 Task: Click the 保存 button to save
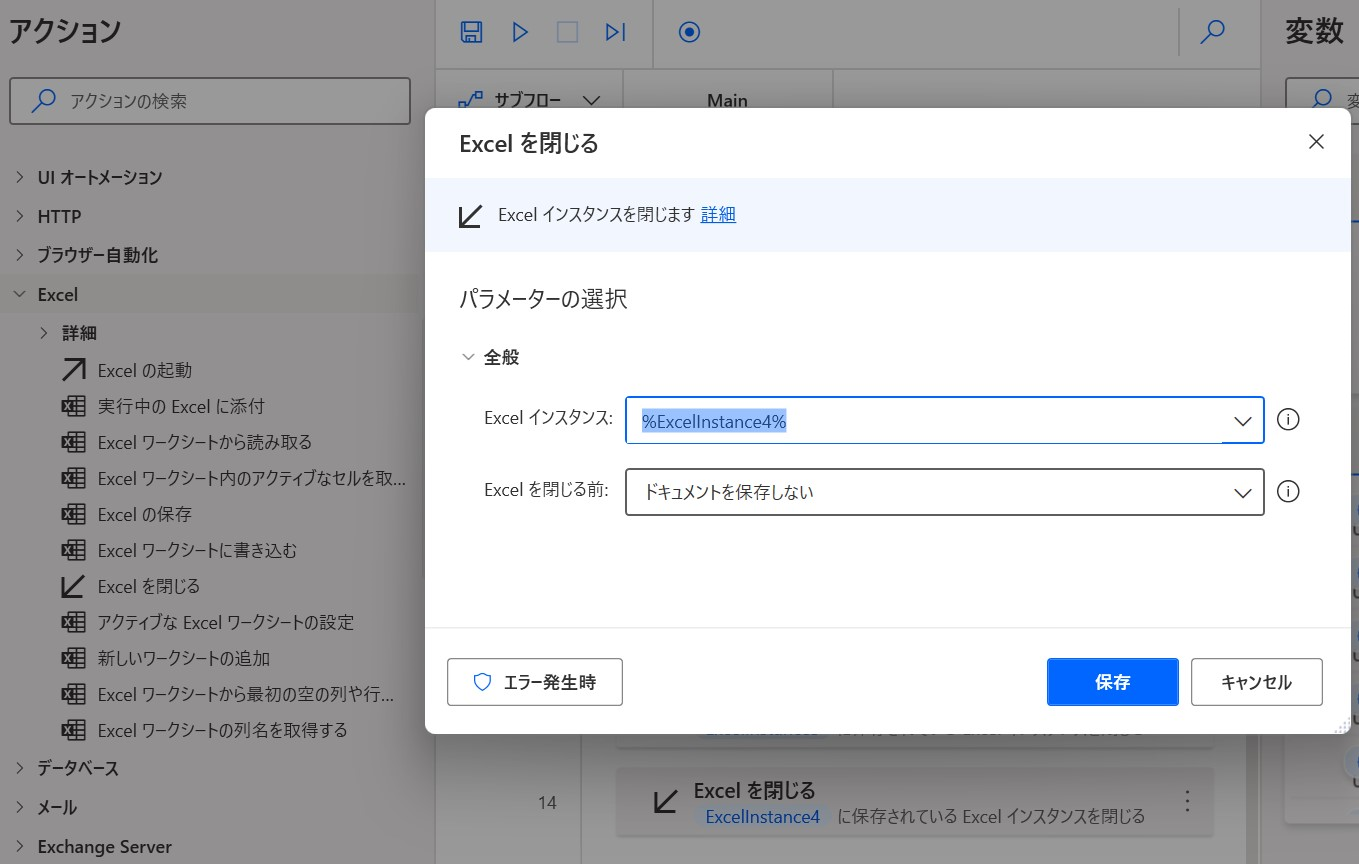(1112, 681)
